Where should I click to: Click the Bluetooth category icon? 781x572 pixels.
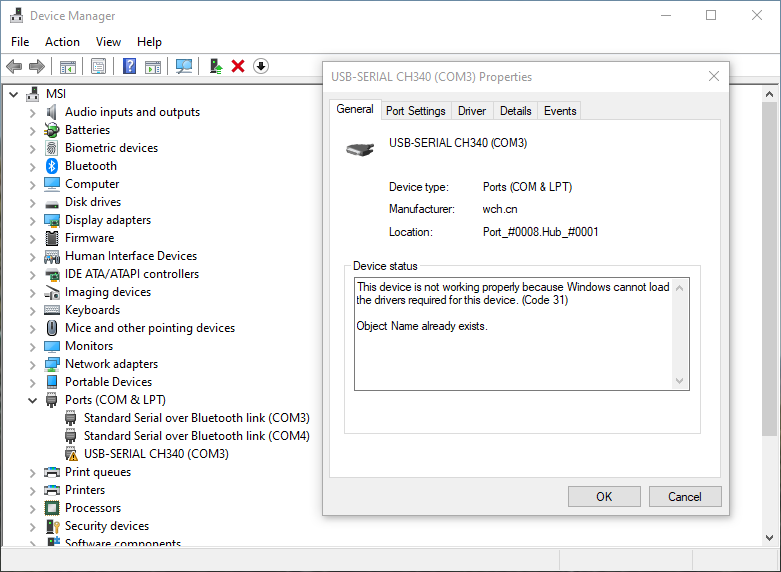(52, 166)
